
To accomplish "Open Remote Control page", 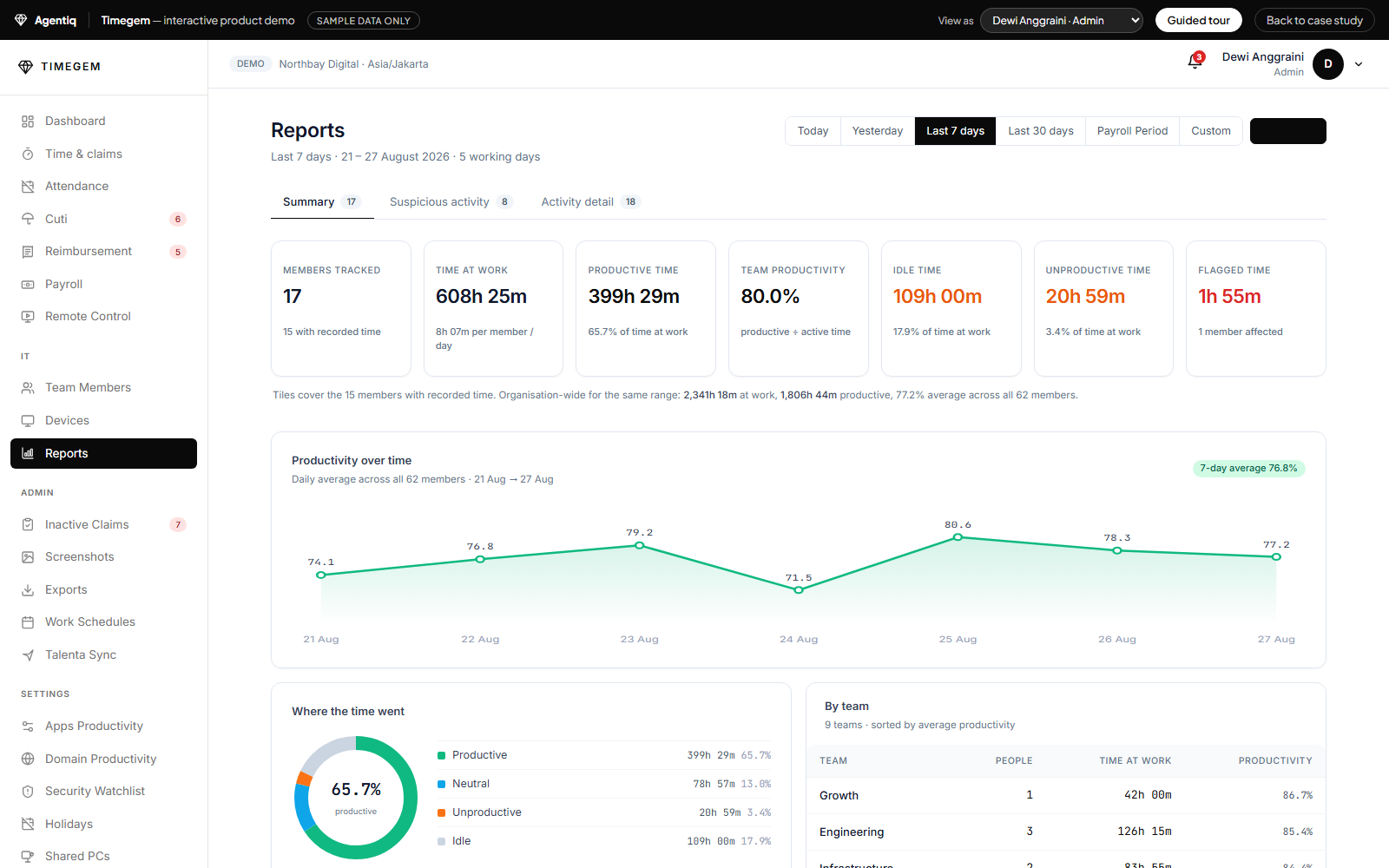I will pyautogui.click(x=103, y=317).
